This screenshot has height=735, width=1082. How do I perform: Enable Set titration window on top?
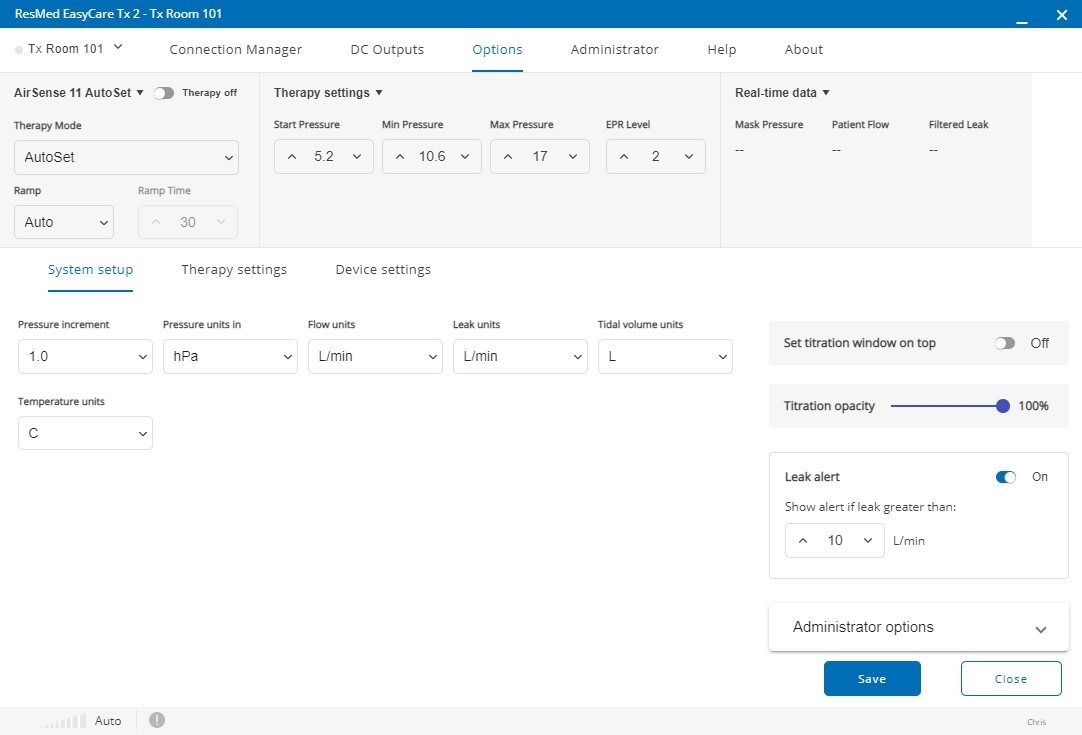click(x=1005, y=343)
